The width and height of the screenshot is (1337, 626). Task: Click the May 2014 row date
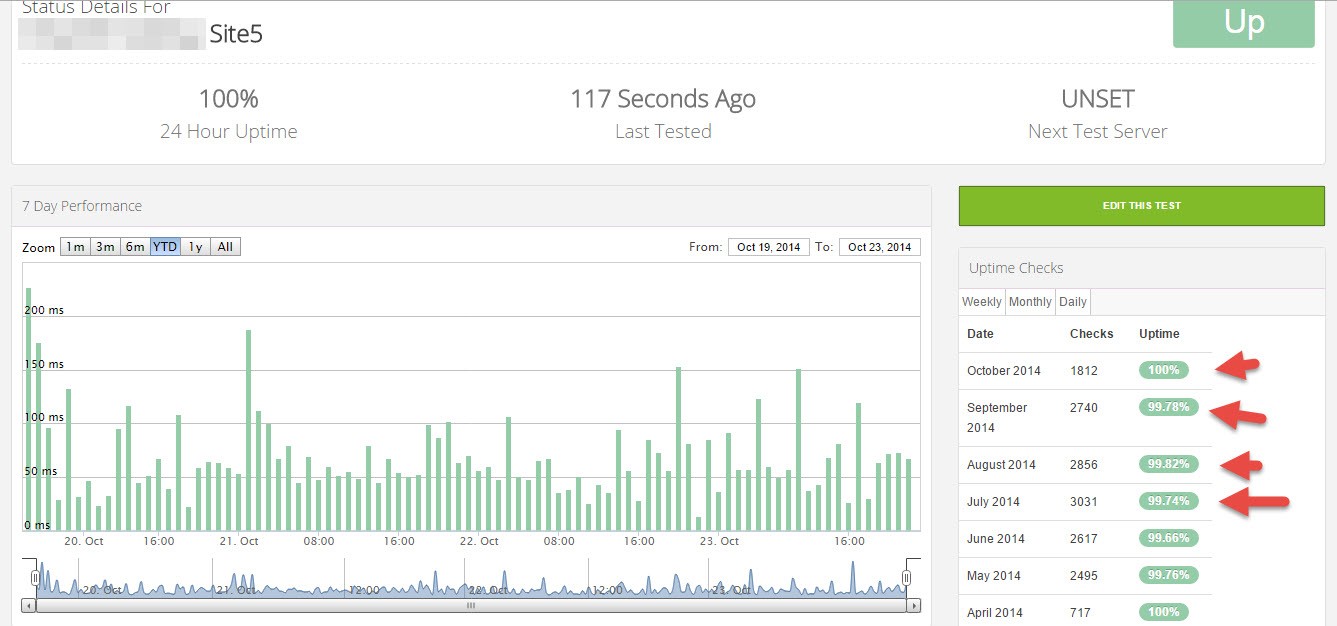click(994, 576)
